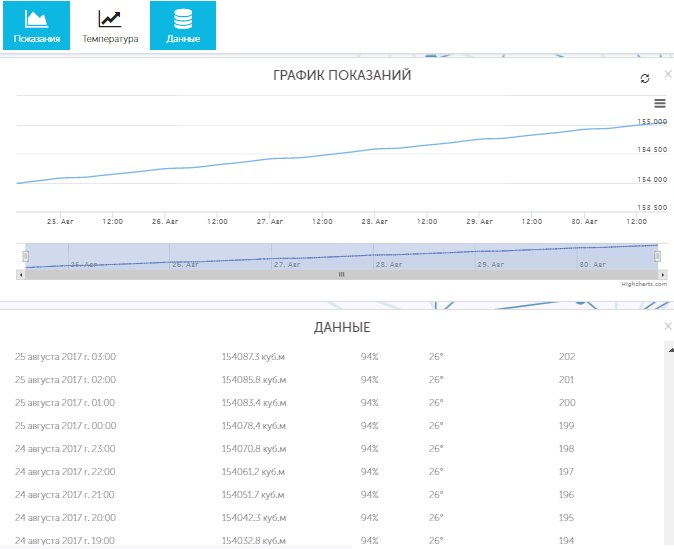Close the График показаний panel

(668, 74)
